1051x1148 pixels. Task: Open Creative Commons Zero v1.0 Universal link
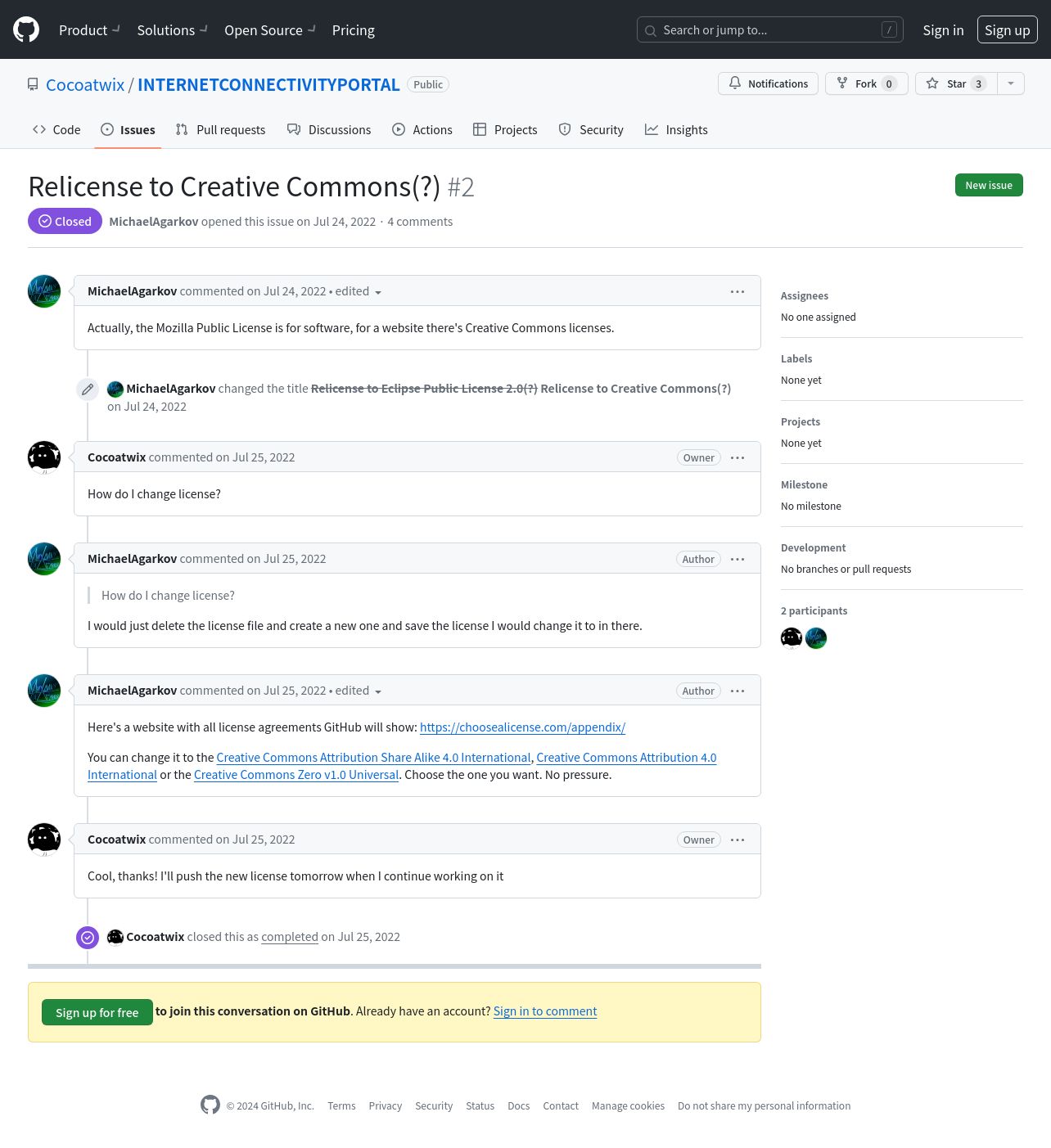tap(296, 775)
